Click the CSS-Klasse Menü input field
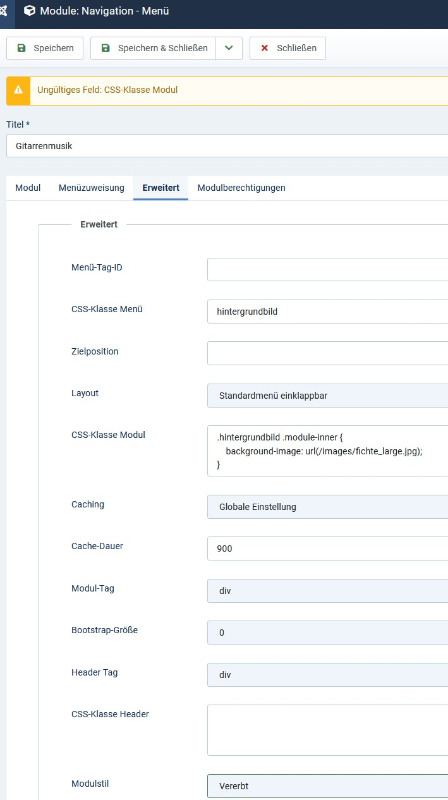448x800 pixels. pyautogui.click(x=328, y=311)
